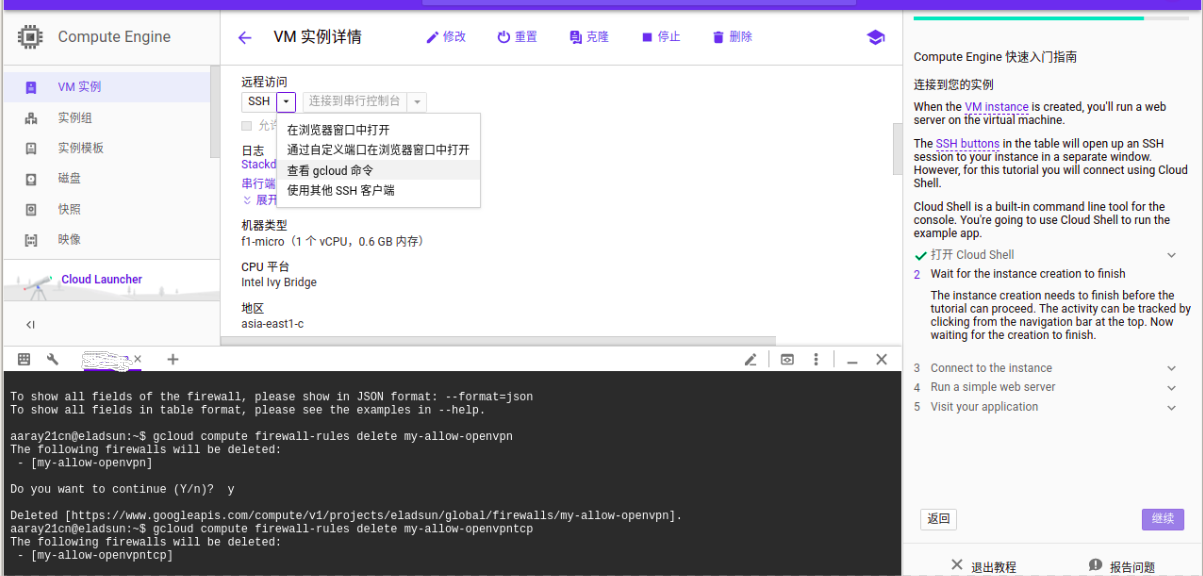Image resolution: width=1203 pixels, height=576 pixels.
Task: Click the 继续 button in the tutorial panel
Action: [1162, 519]
